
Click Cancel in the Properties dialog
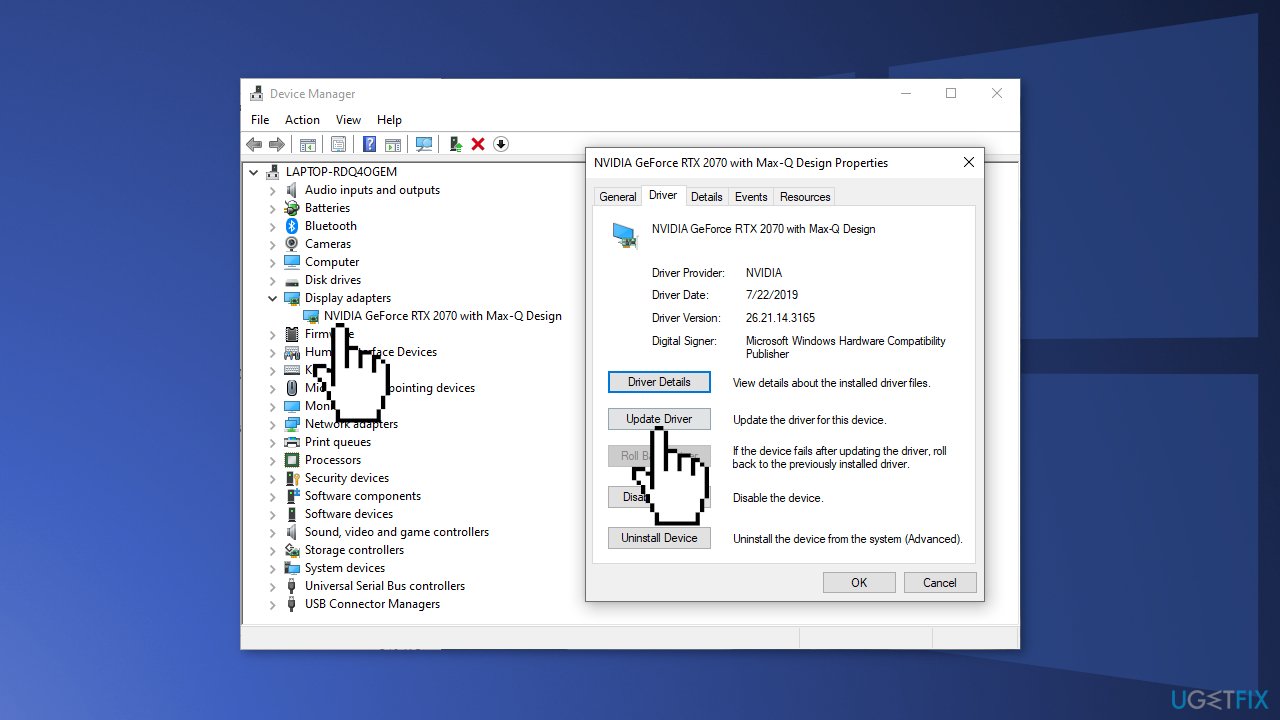tap(939, 582)
